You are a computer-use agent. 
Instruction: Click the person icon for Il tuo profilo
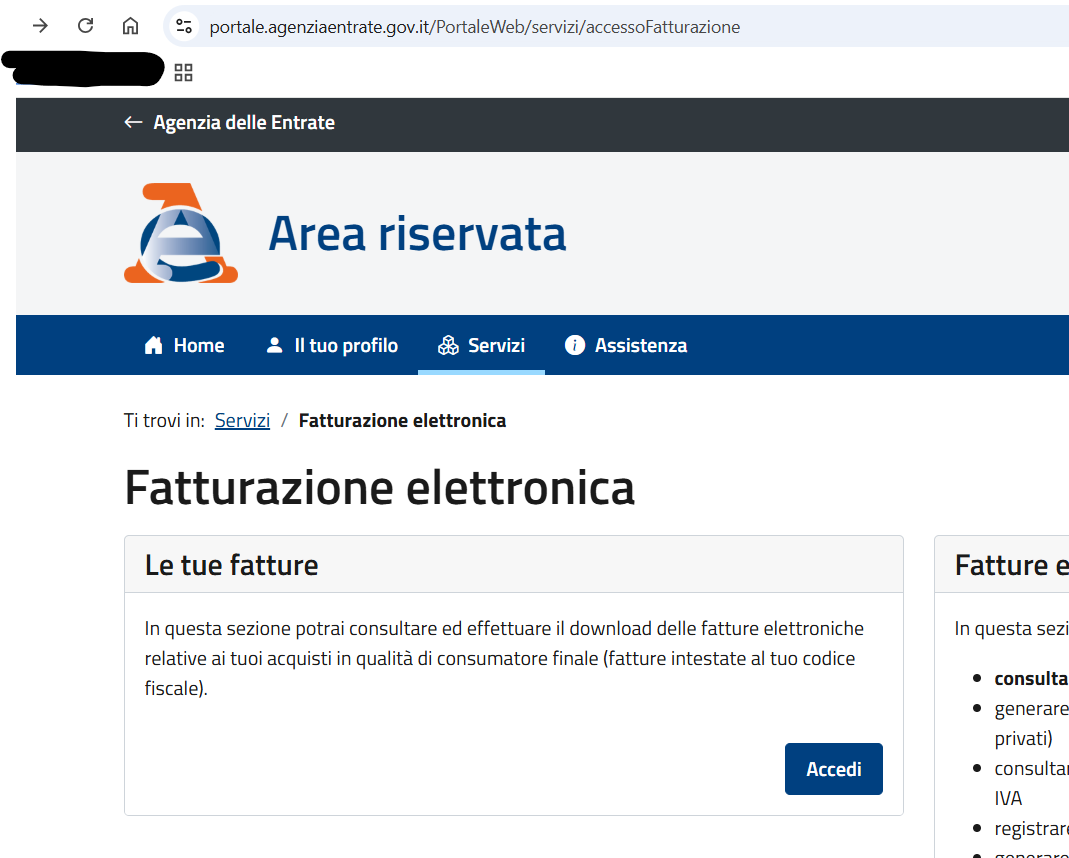[x=274, y=345]
